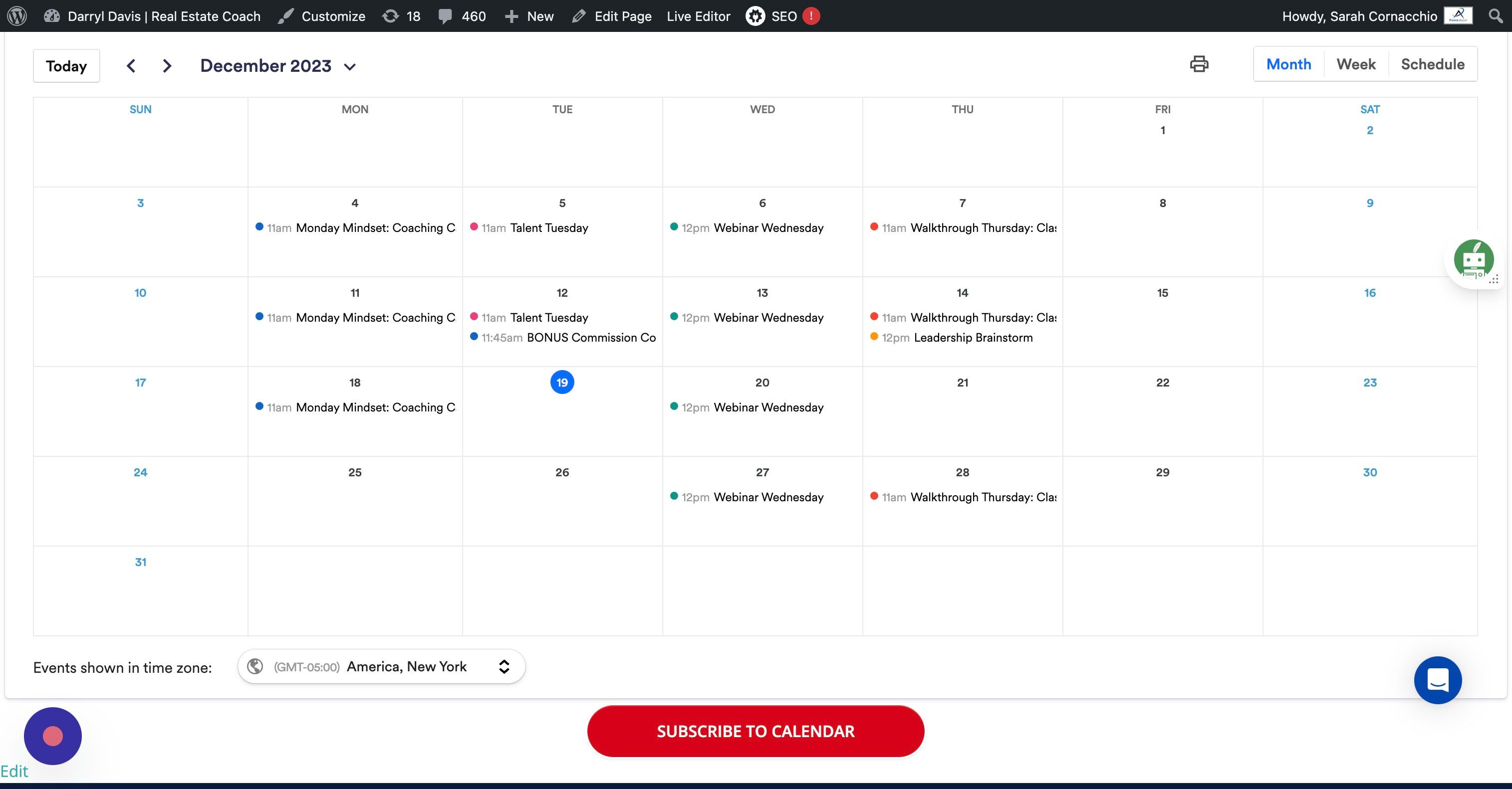Open the admin bar search magnifier

click(1496, 16)
